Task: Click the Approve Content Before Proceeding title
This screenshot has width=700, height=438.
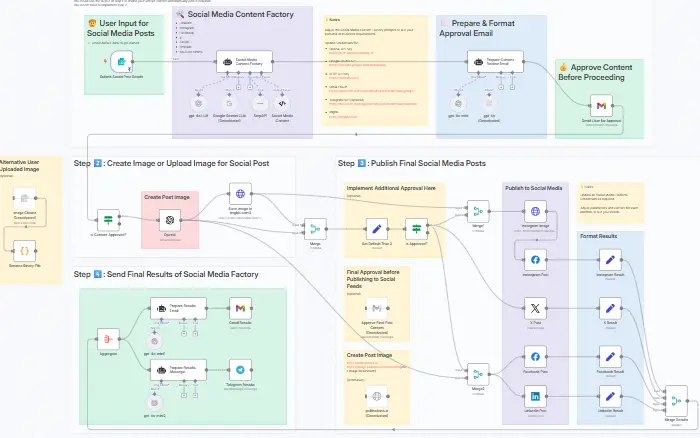Action: 595,72
